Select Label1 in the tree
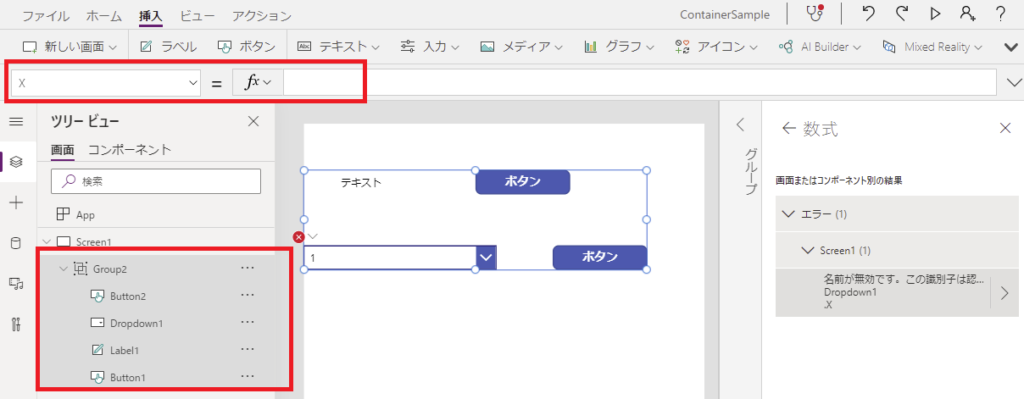The width and height of the screenshot is (1024, 399). [x=125, y=351]
